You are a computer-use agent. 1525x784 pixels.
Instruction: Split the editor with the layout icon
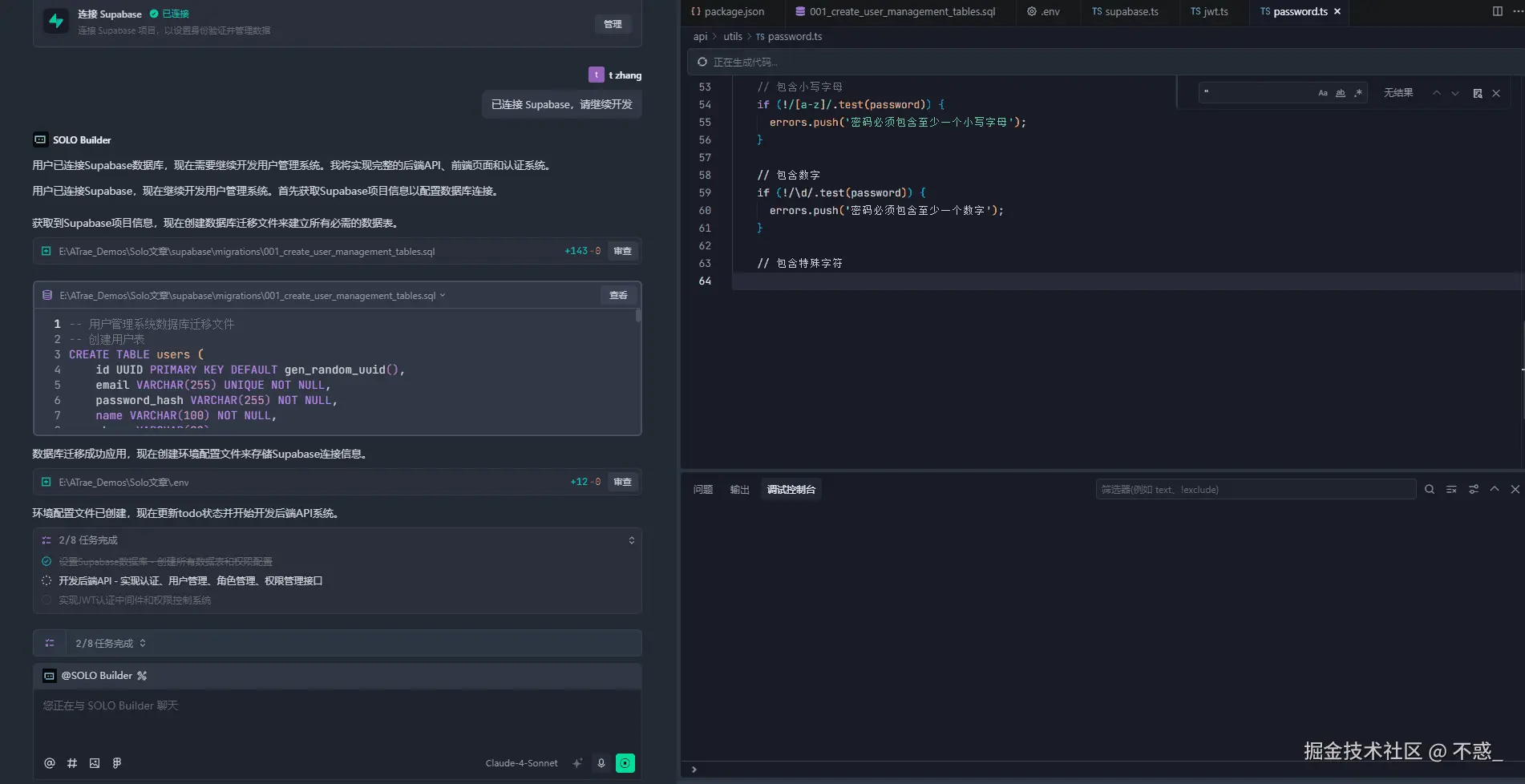click(x=1497, y=11)
